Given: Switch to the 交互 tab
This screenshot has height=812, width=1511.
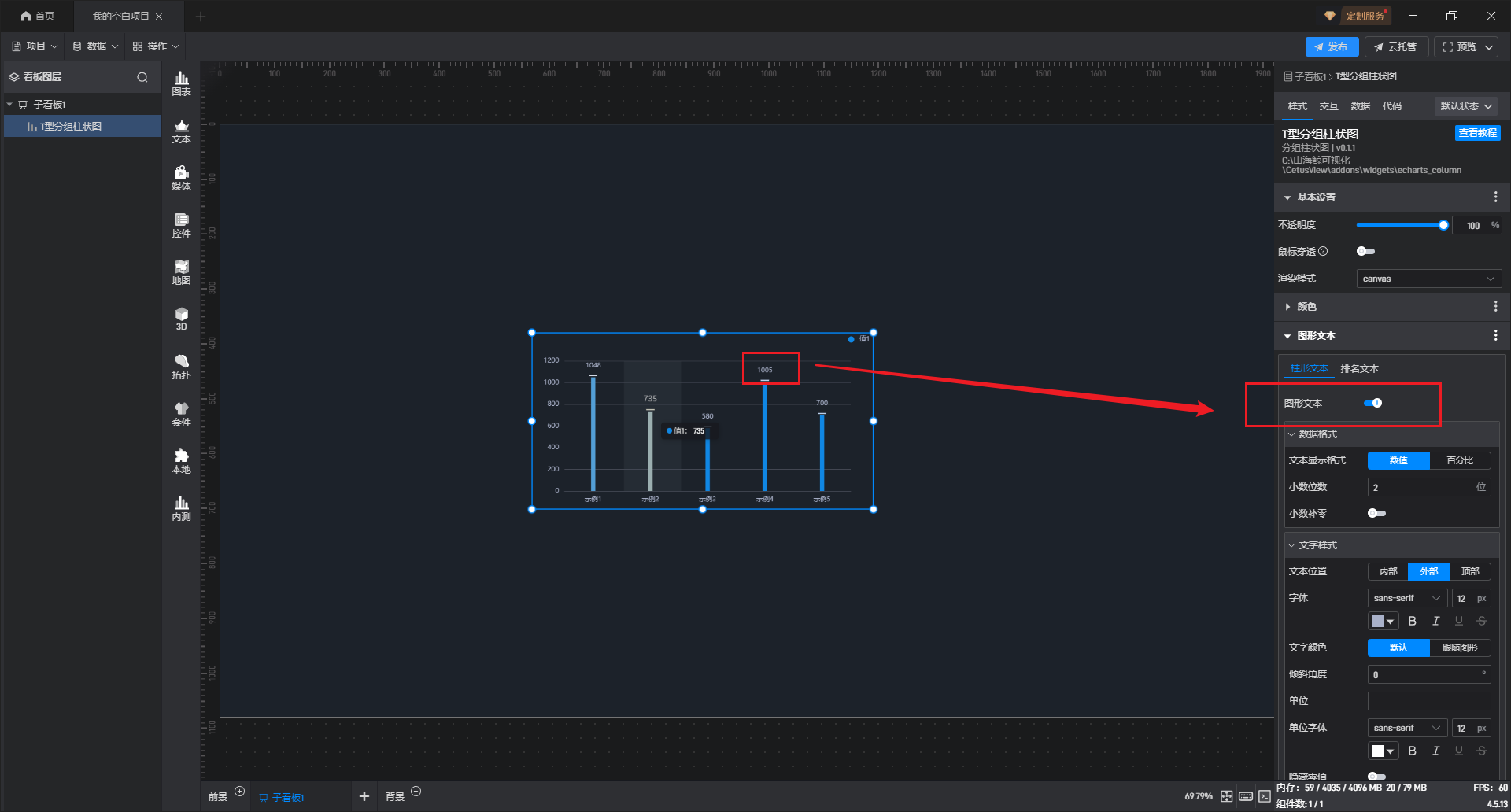Looking at the screenshot, I should tap(1328, 106).
